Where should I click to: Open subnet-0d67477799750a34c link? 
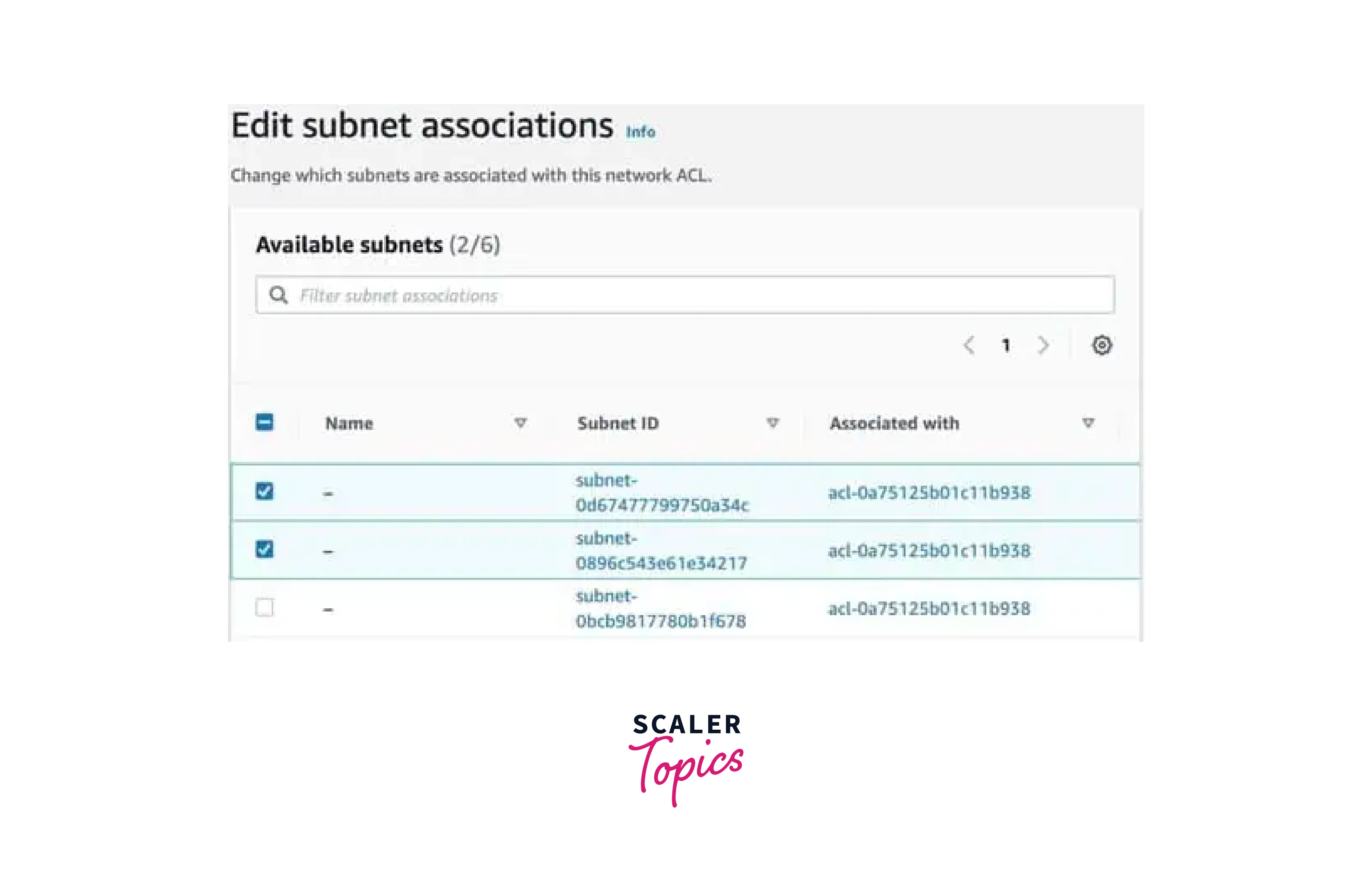pyautogui.click(x=661, y=493)
